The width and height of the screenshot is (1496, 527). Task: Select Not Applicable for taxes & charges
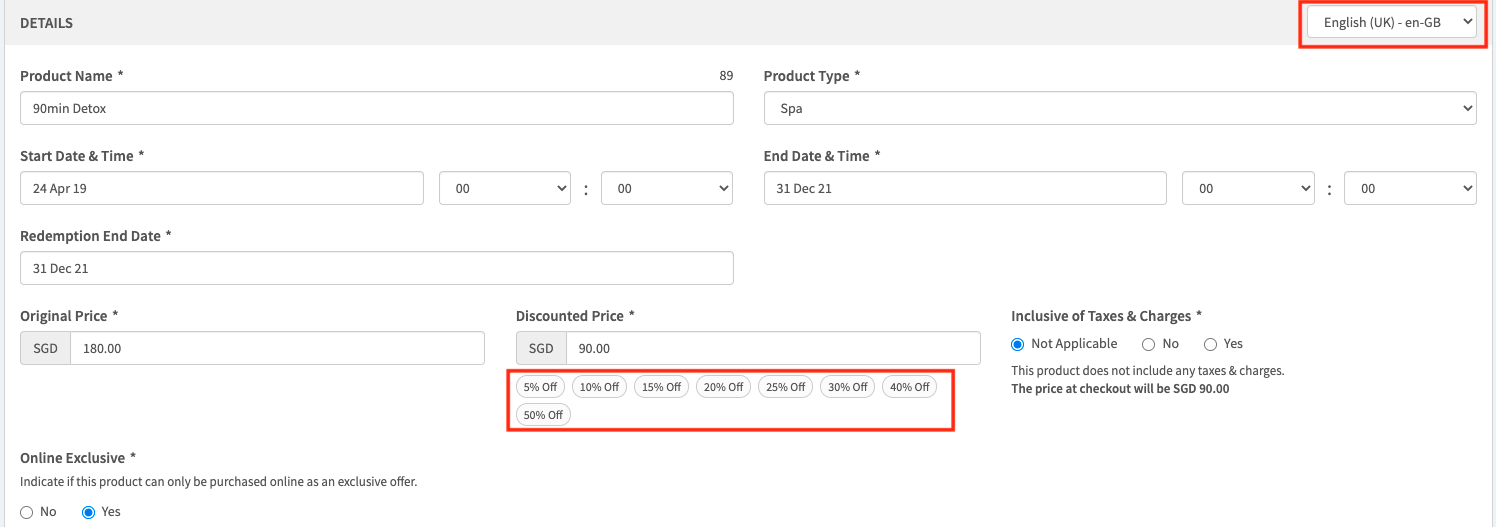(x=1019, y=344)
